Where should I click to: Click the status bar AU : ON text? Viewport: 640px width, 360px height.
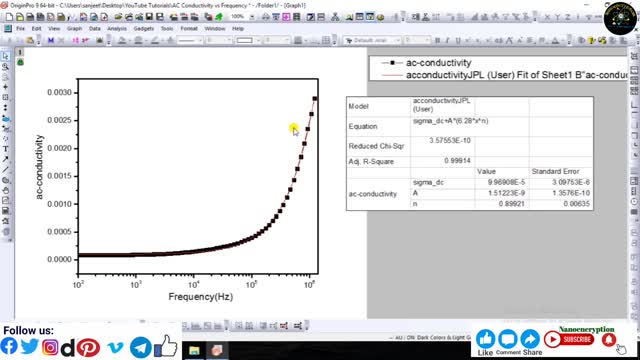(x=405, y=338)
